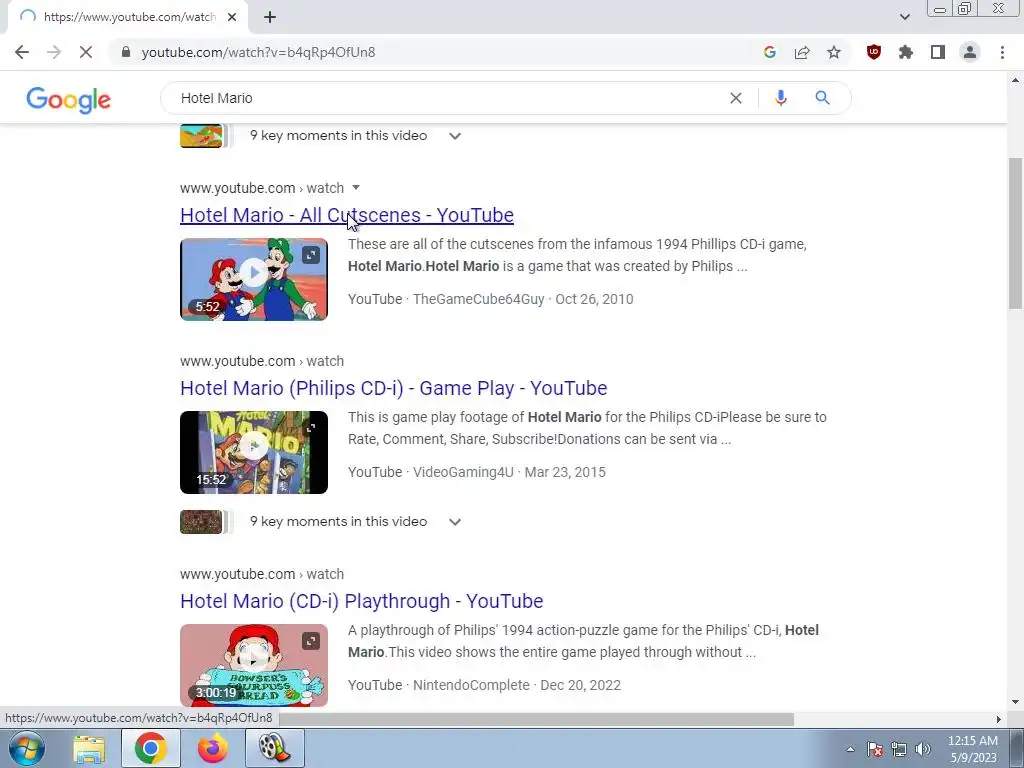This screenshot has height=768, width=1024.
Task: Close the YouTube watch tab
Action: tap(232, 17)
